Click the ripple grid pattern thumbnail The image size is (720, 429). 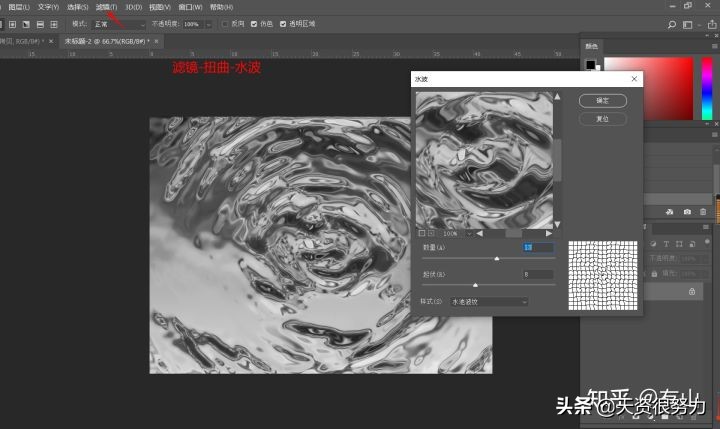[x=603, y=275]
